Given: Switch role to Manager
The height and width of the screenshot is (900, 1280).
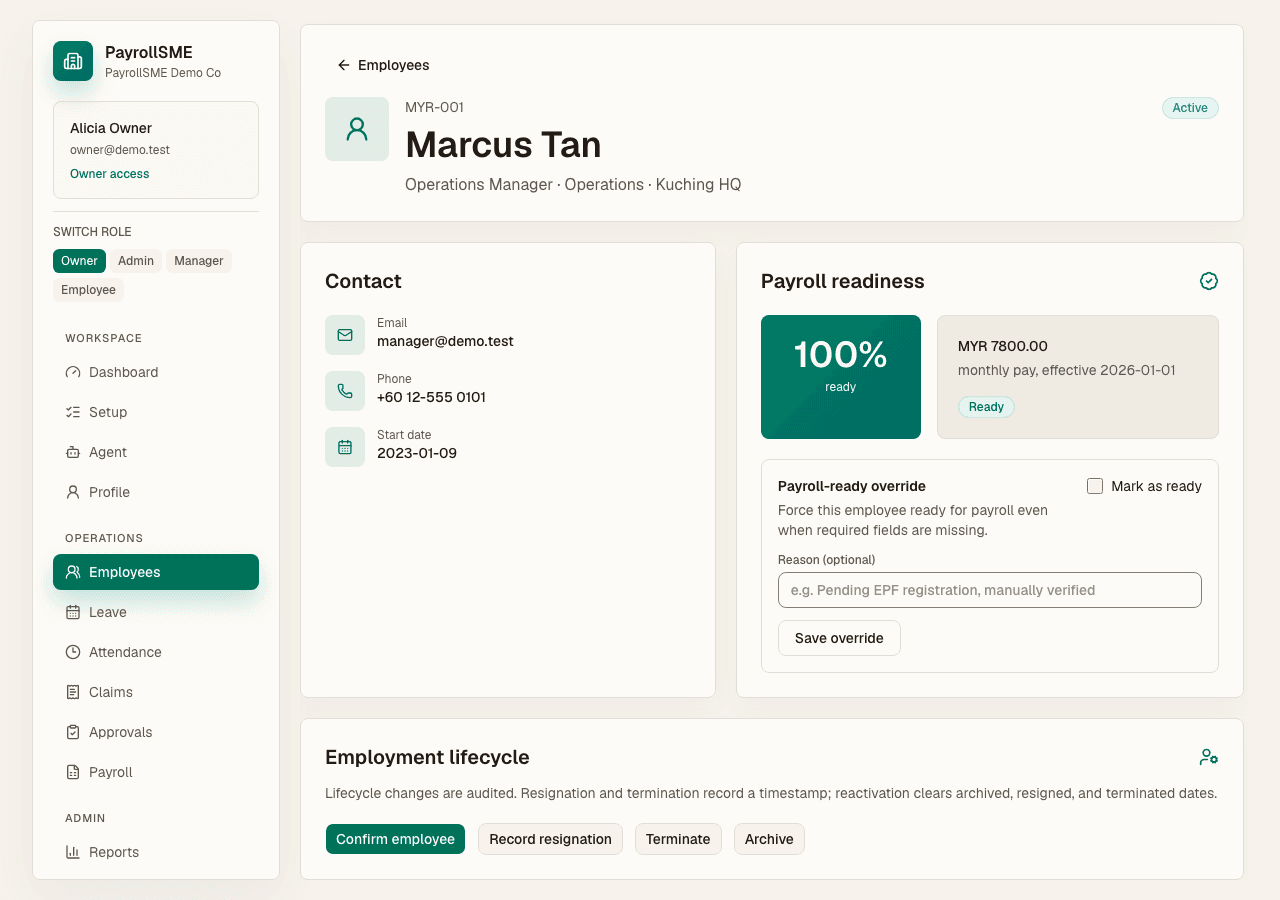Looking at the screenshot, I should (199, 261).
